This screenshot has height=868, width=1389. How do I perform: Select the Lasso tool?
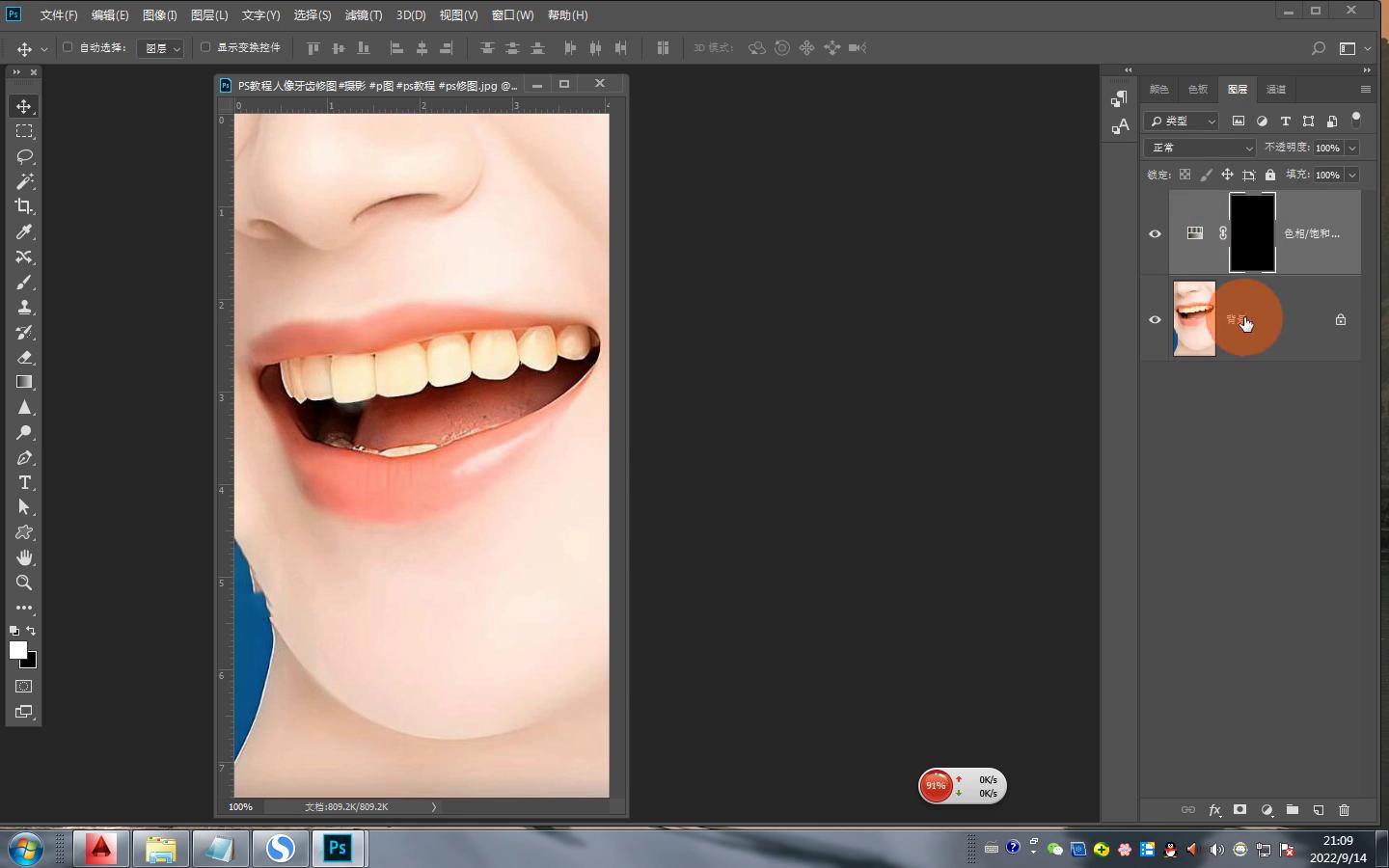pyautogui.click(x=24, y=156)
